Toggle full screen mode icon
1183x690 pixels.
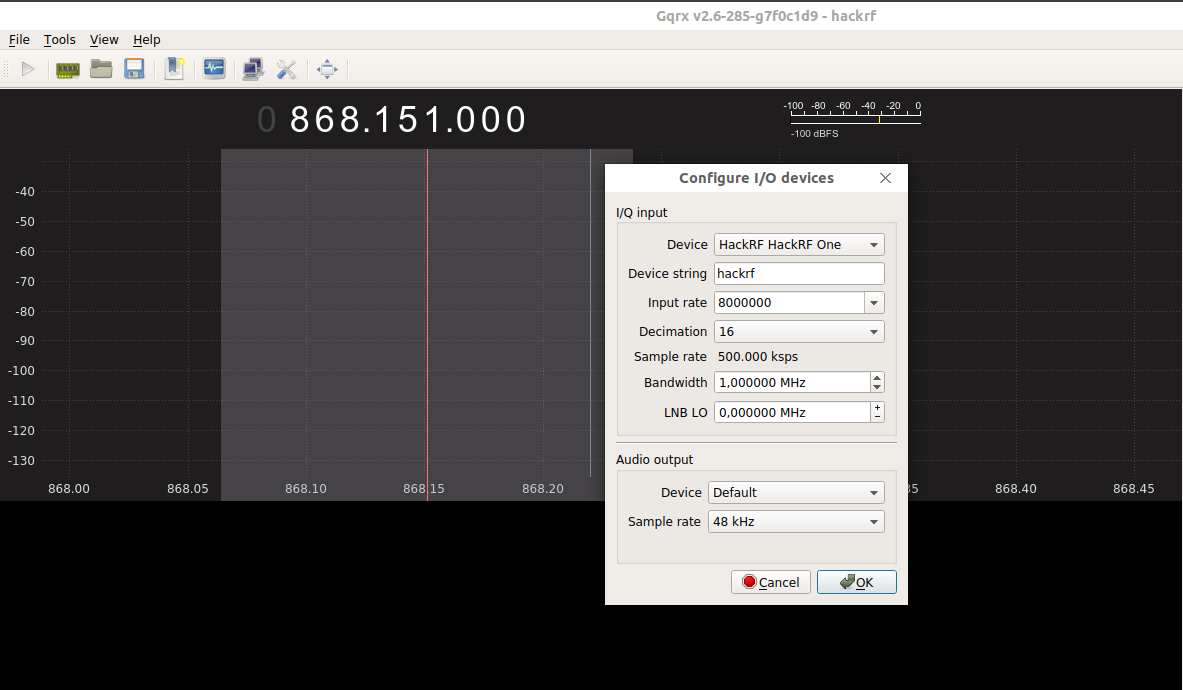click(x=327, y=69)
